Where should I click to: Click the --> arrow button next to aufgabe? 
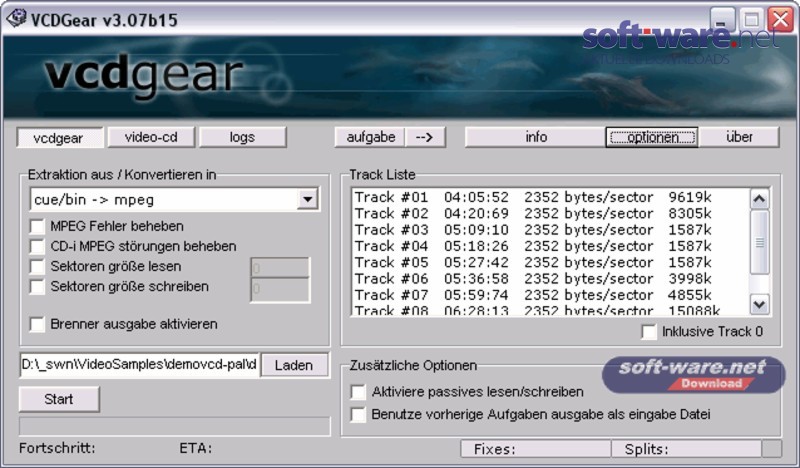coord(424,137)
